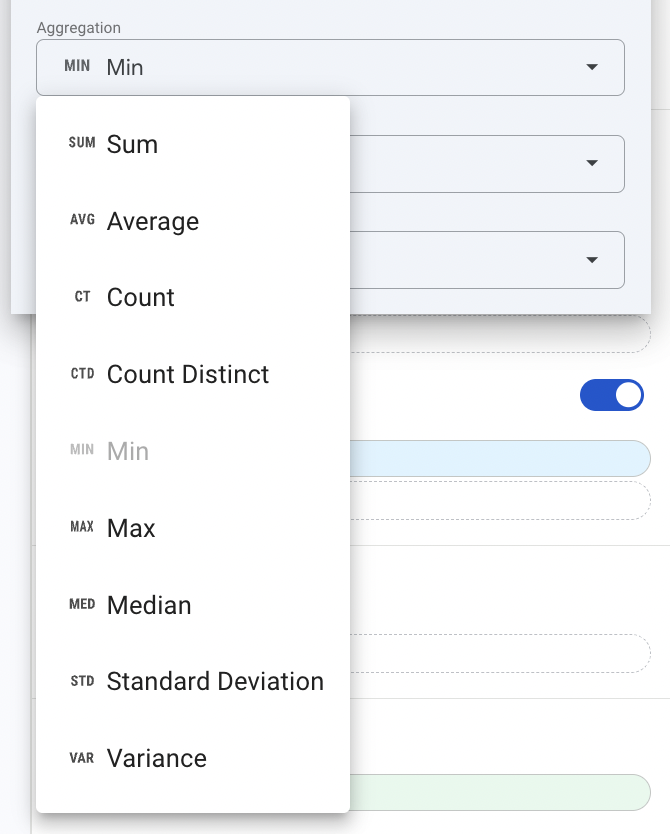Image resolution: width=670 pixels, height=834 pixels.
Task: Click the CT icon beside Count
Action: 81,298
